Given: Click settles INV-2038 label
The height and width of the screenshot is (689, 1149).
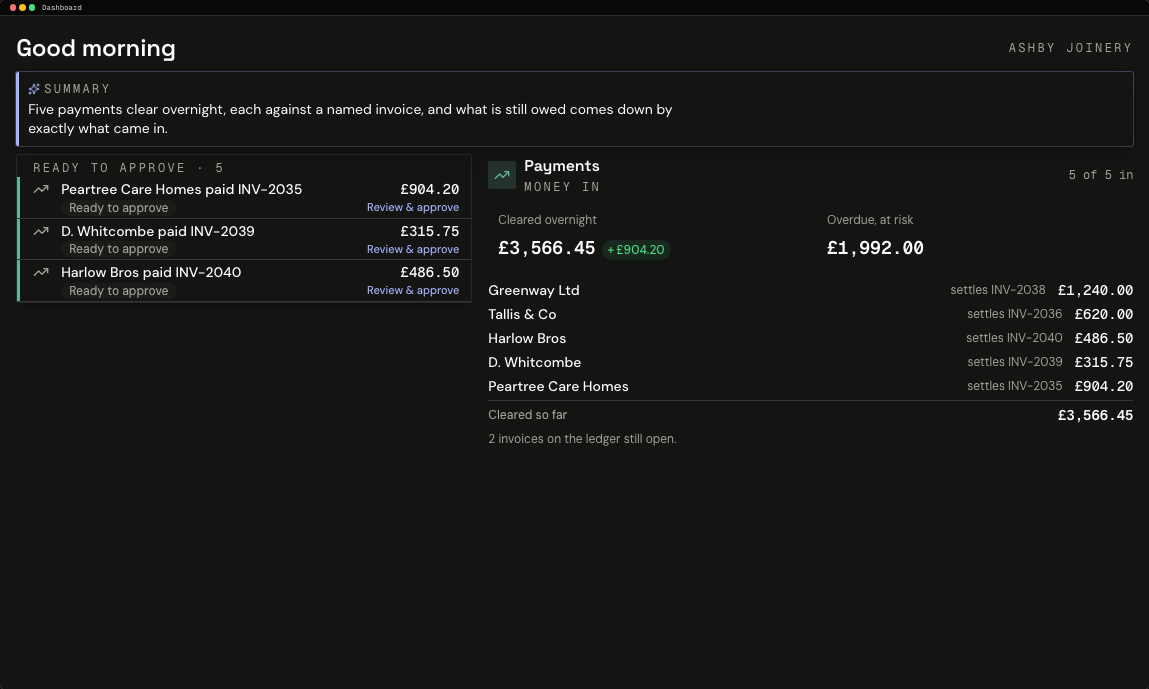Looking at the screenshot, I should pyautogui.click(x=998, y=290).
